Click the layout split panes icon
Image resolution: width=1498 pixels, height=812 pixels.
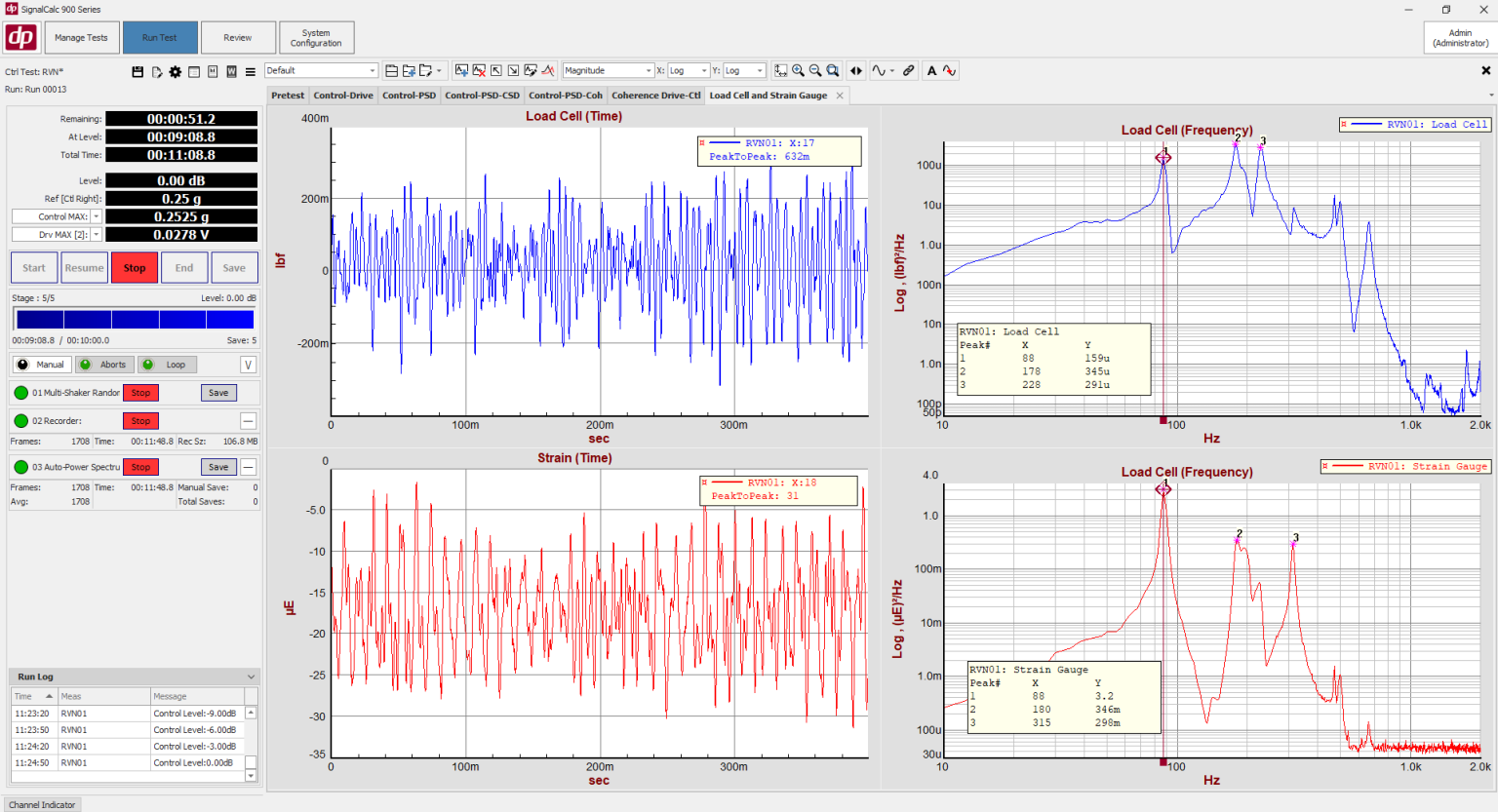pos(391,70)
